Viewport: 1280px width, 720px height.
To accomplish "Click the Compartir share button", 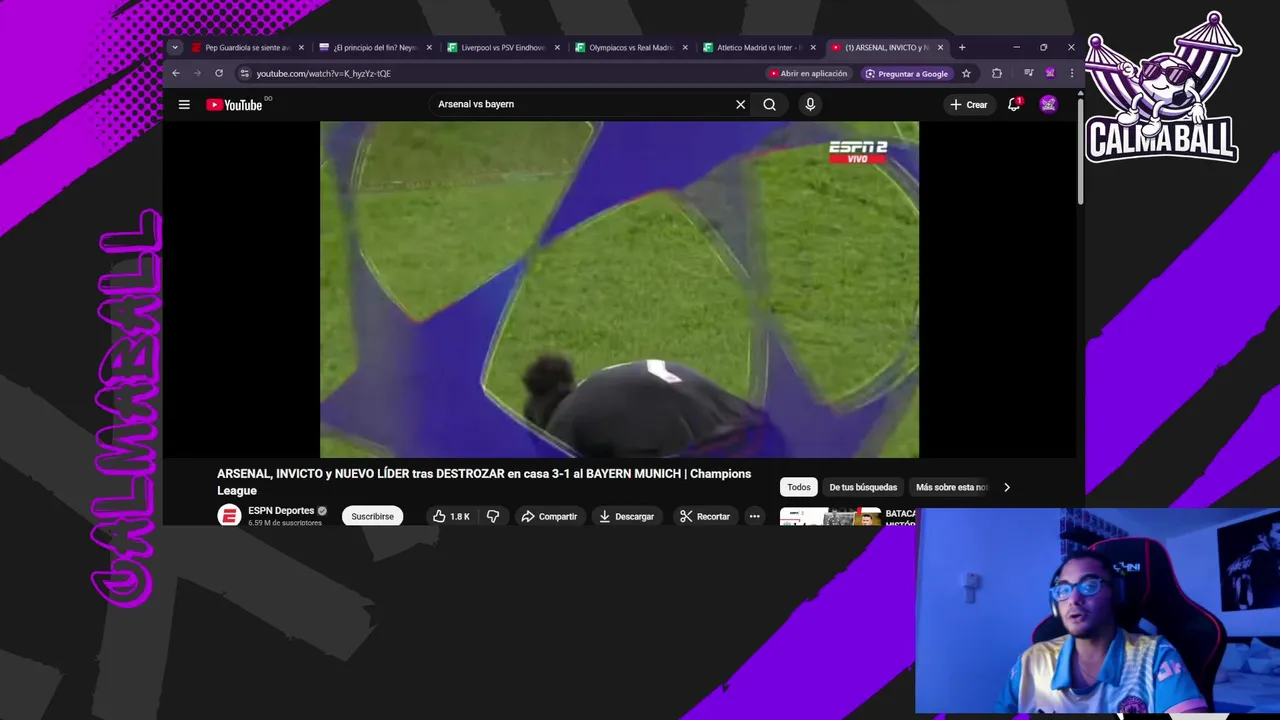I will coord(549,516).
